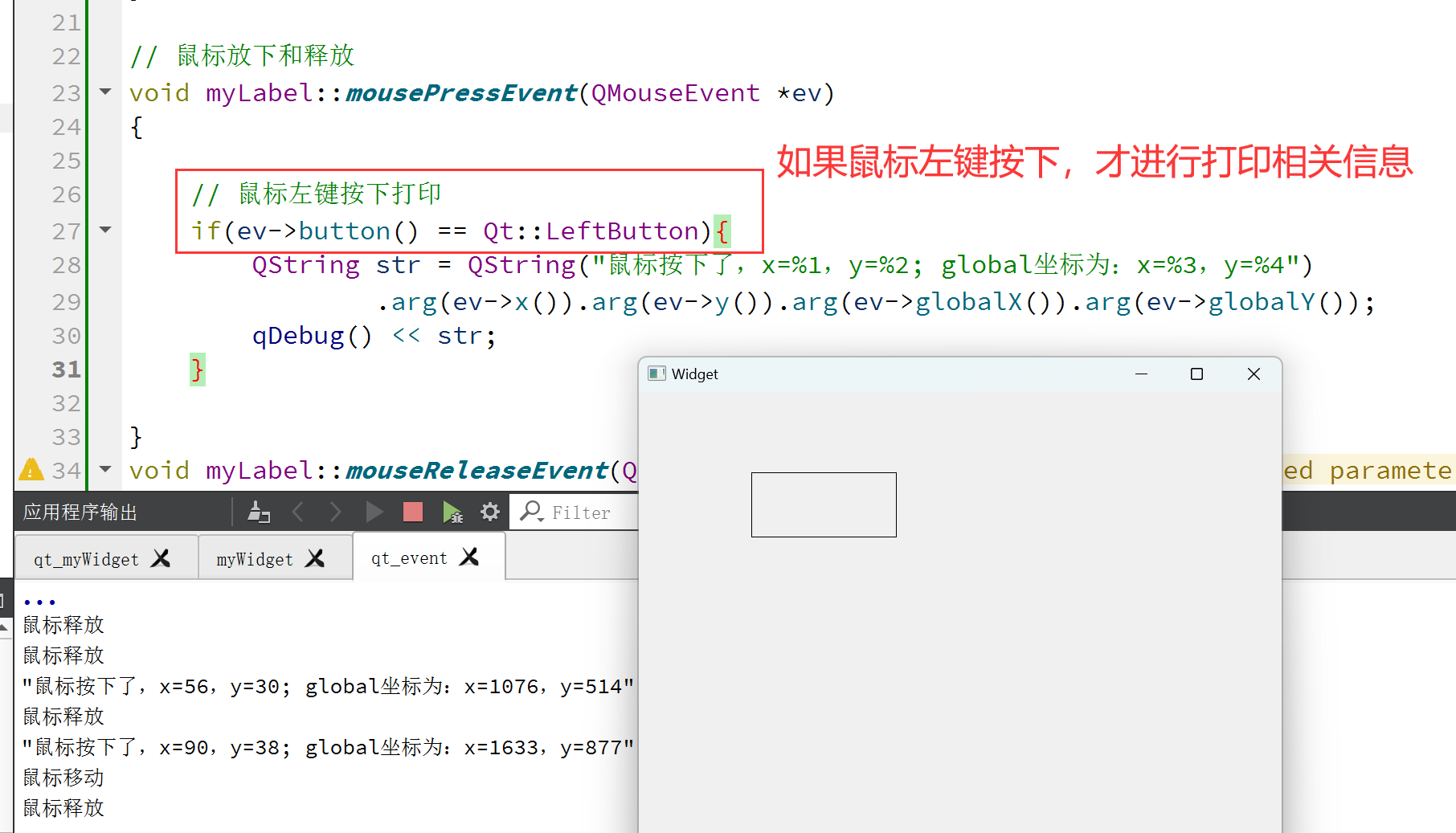The height and width of the screenshot is (833, 1456).
Task: Collapse the mousePressEvent function fold arrow
Action: (105, 92)
